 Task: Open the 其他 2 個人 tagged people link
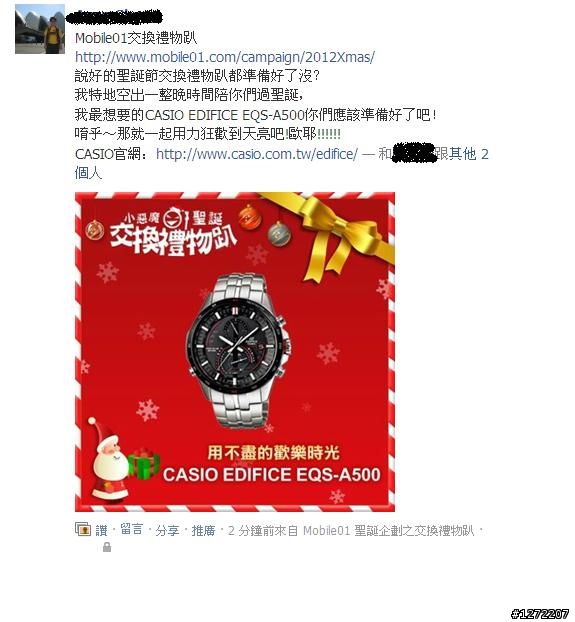click(x=282, y=163)
